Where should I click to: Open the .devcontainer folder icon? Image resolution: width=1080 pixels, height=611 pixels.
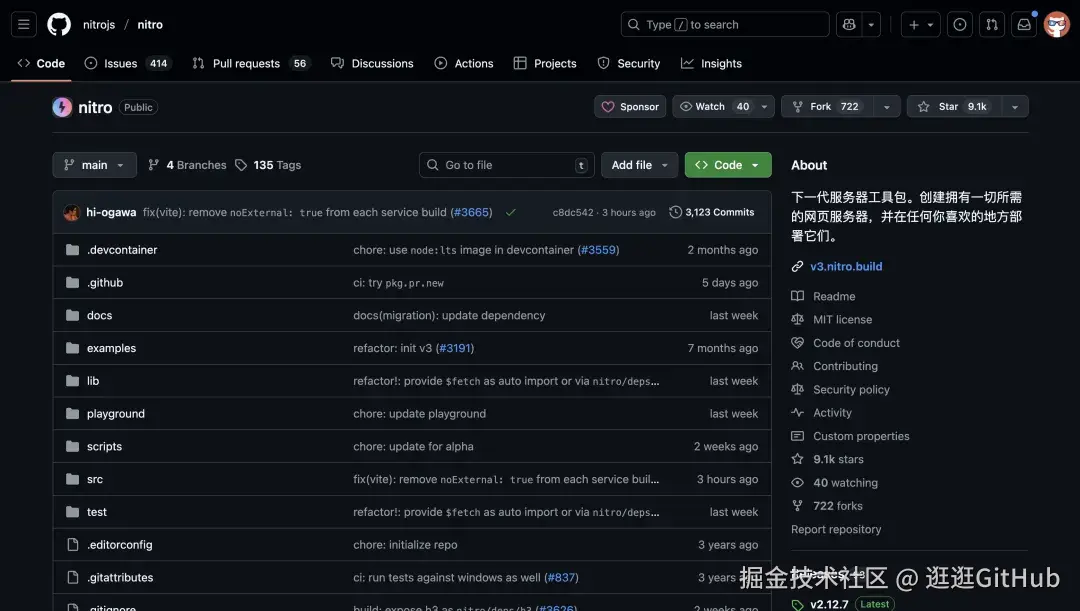pyautogui.click(x=72, y=250)
